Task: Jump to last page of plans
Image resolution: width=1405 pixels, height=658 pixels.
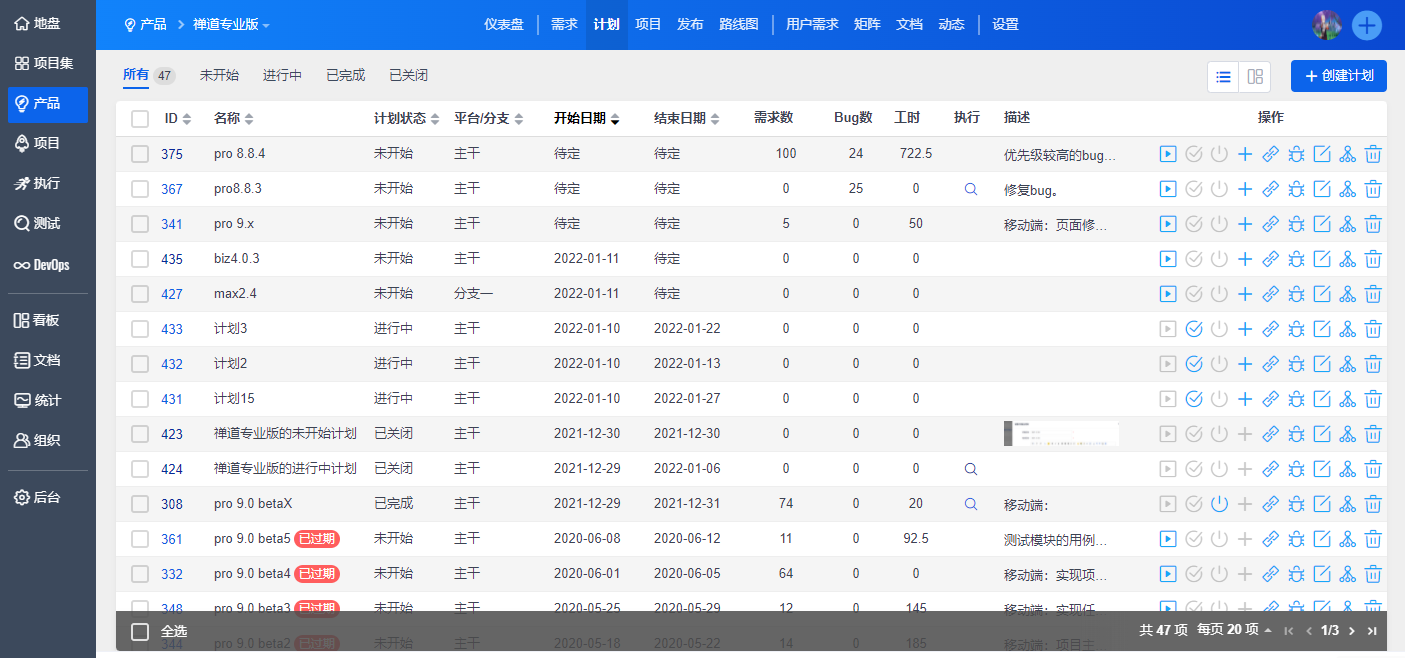Action: [x=1372, y=631]
